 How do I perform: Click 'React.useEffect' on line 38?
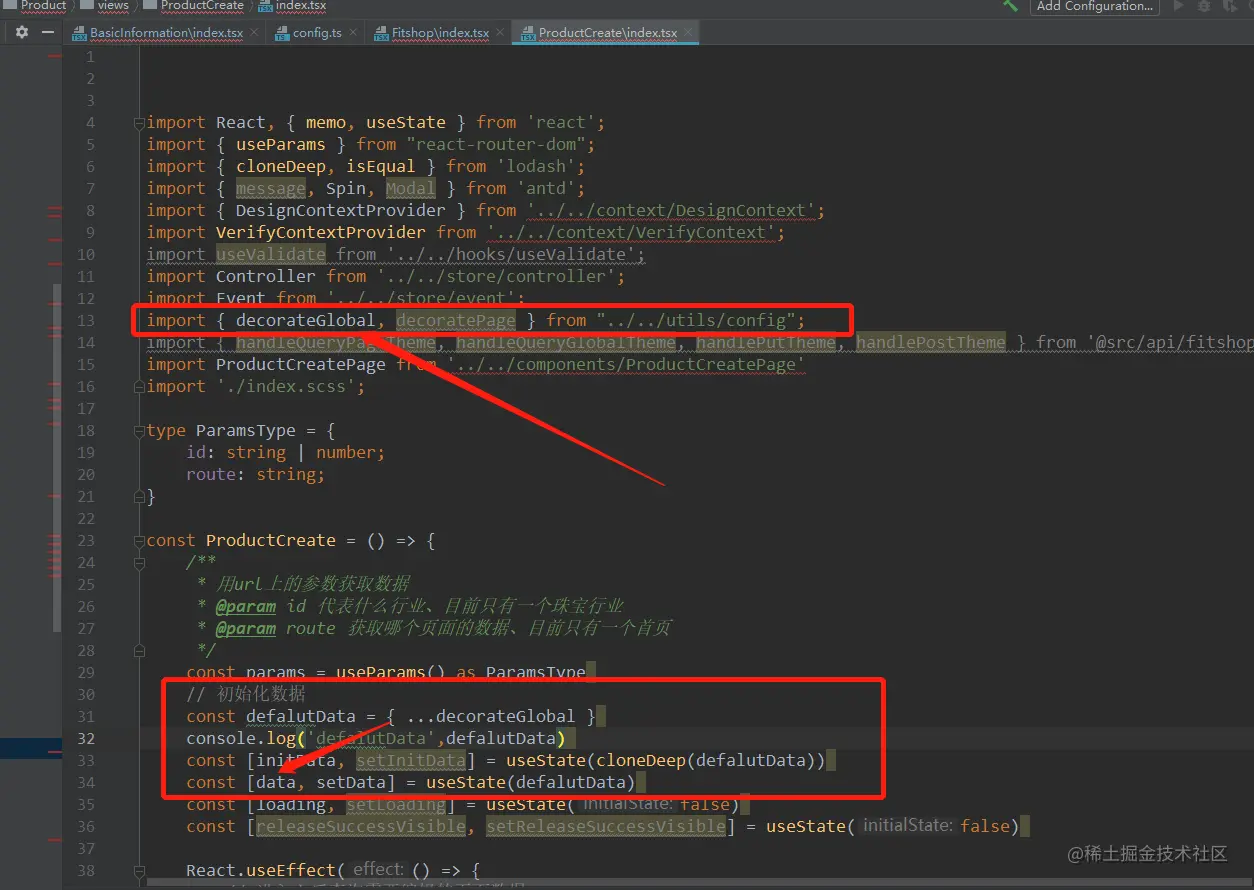point(261,870)
